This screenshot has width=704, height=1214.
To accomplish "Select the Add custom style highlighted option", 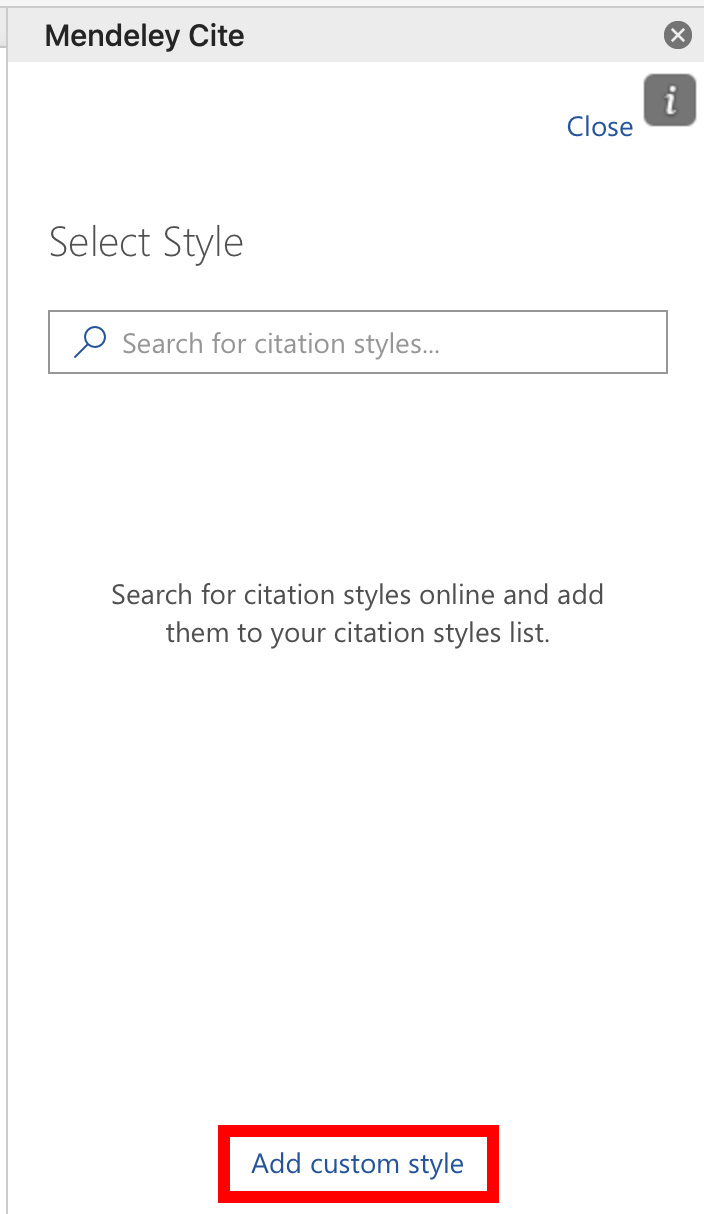I will [x=357, y=1163].
